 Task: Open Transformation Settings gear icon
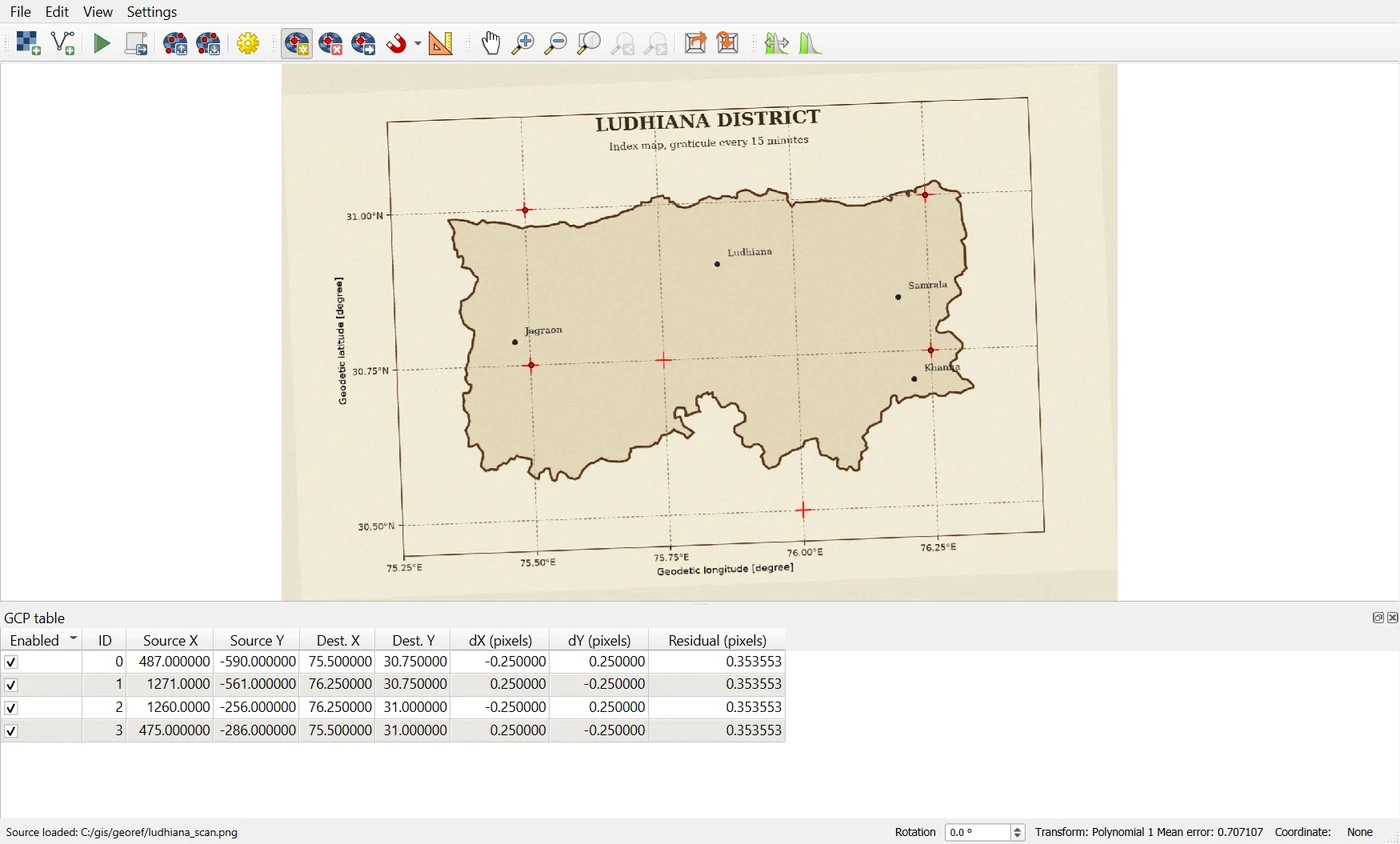tap(248, 43)
